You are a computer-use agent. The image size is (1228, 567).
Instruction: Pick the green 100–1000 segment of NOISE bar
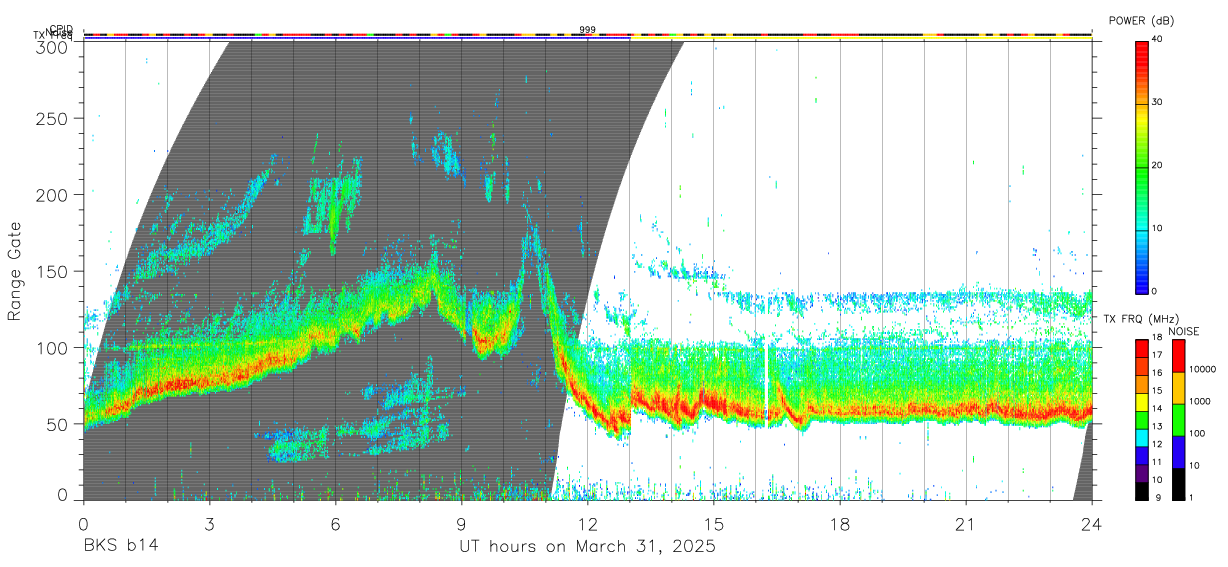coord(1178,420)
